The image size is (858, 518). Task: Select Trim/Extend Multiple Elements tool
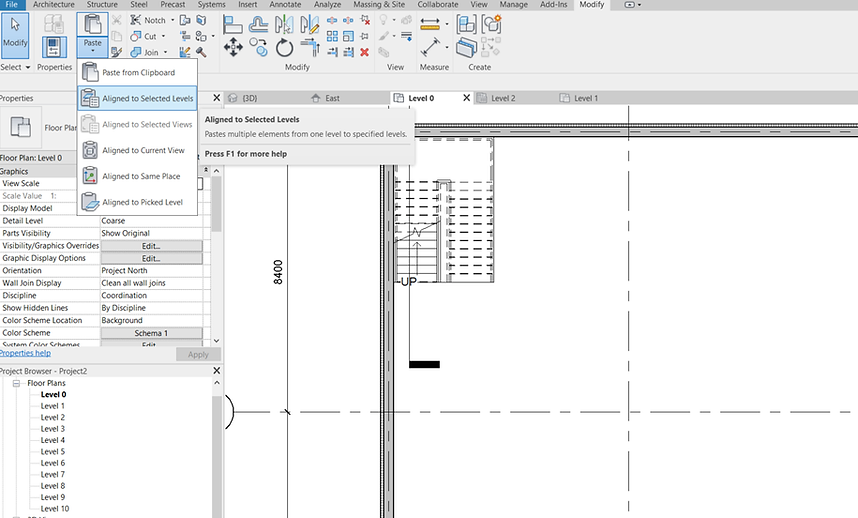click(348, 52)
